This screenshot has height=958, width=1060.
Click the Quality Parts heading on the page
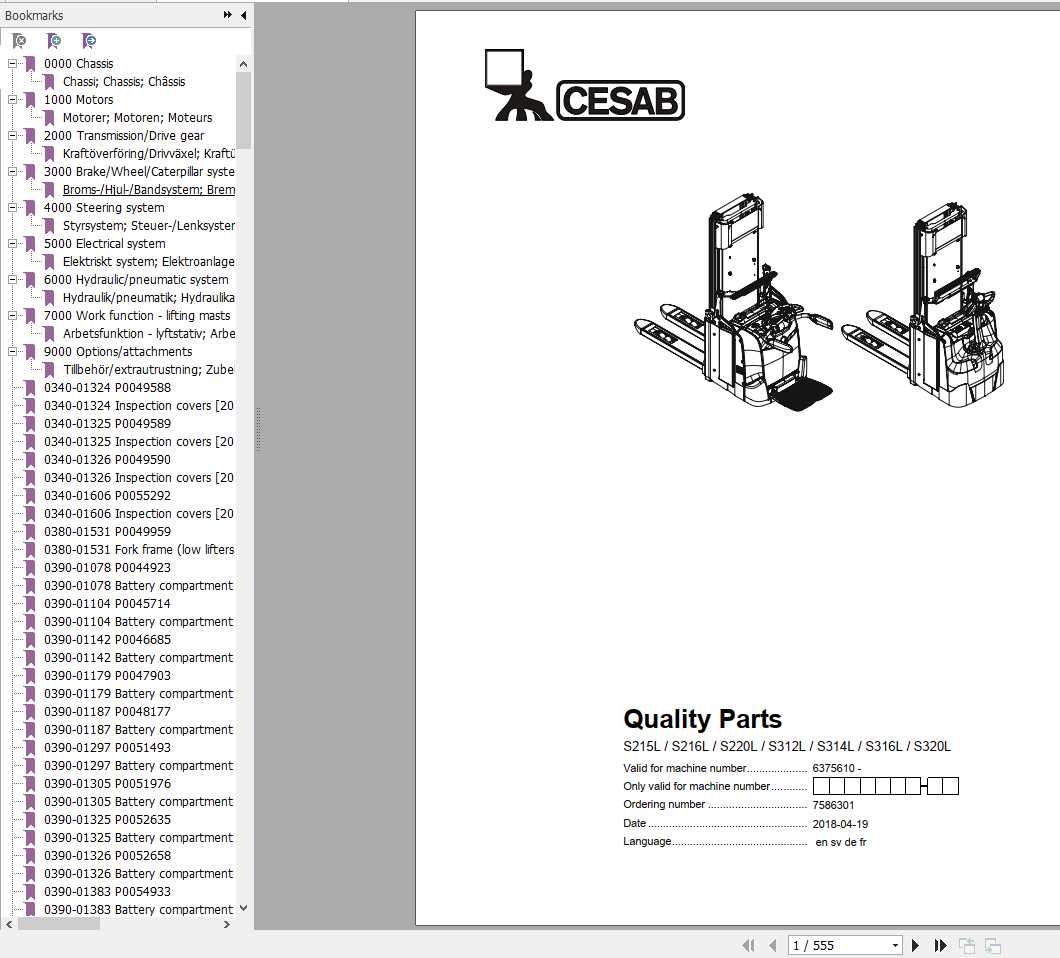[702, 719]
